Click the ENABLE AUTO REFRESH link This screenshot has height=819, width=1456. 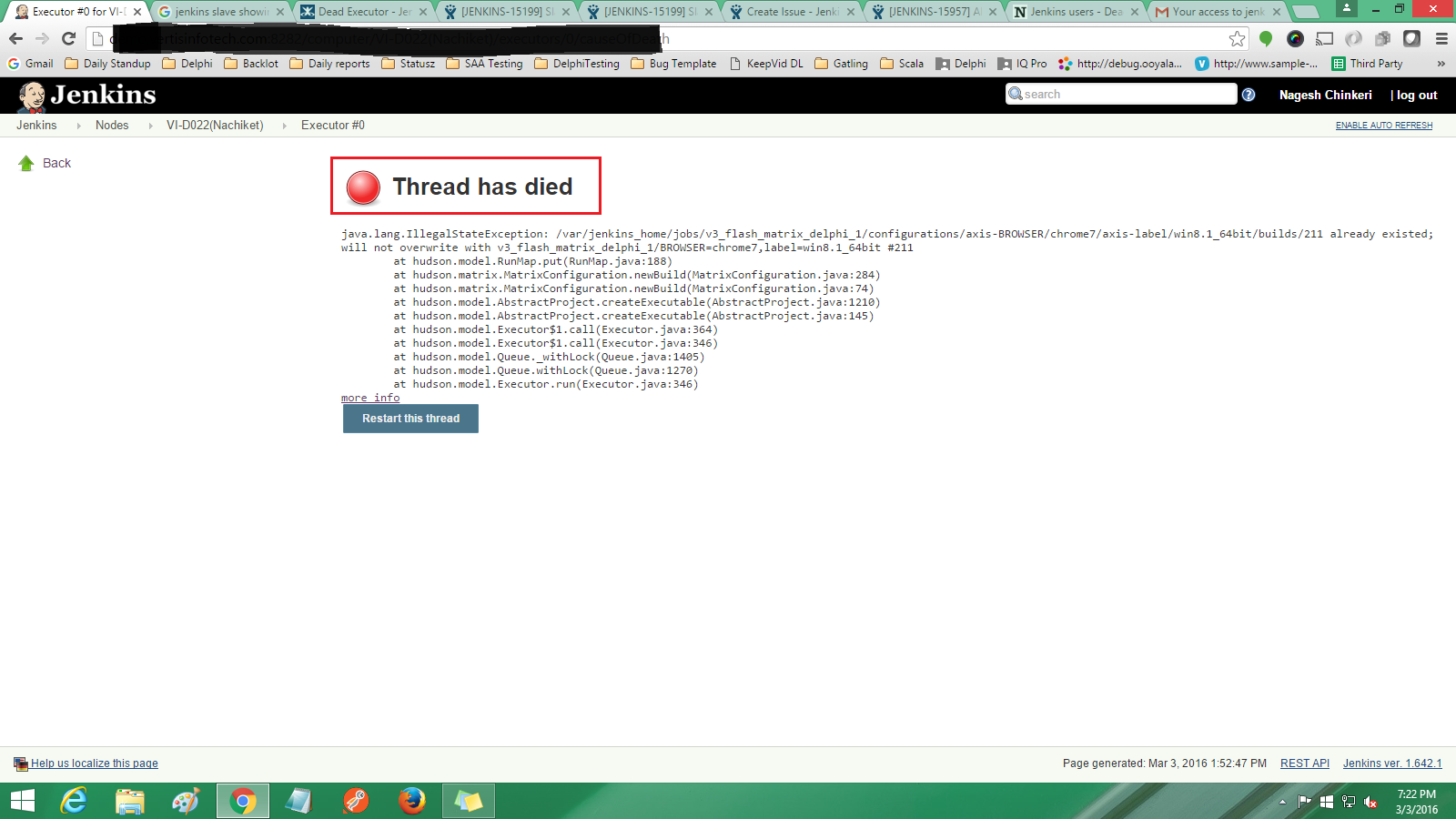1383,126
